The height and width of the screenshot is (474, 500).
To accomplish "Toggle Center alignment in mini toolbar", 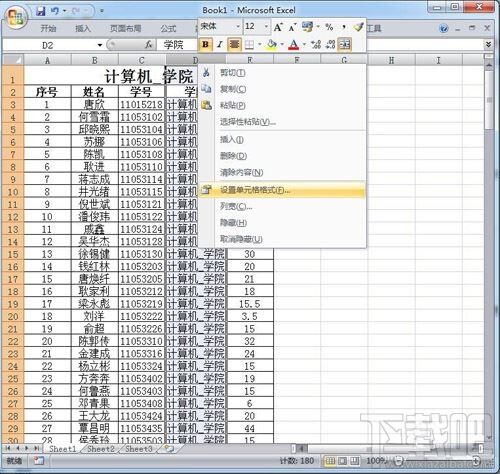I will (234, 44).
